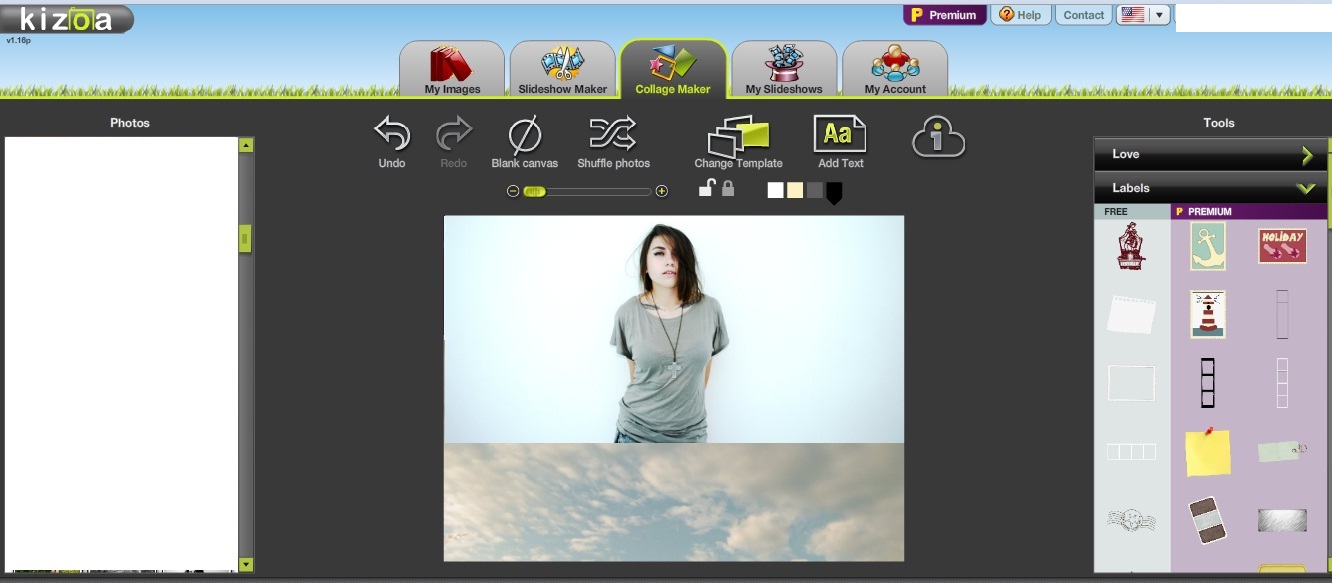1332x583 pixels.
Task: Click the Undo arrow icon
Action: pyautogui.click(x=392, y=135)
